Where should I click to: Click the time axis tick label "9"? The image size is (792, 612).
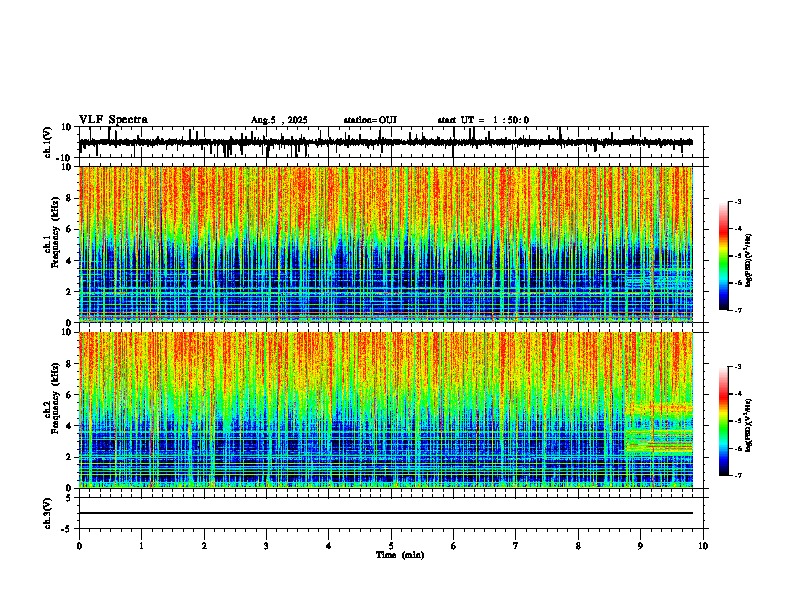pos(640,546)
